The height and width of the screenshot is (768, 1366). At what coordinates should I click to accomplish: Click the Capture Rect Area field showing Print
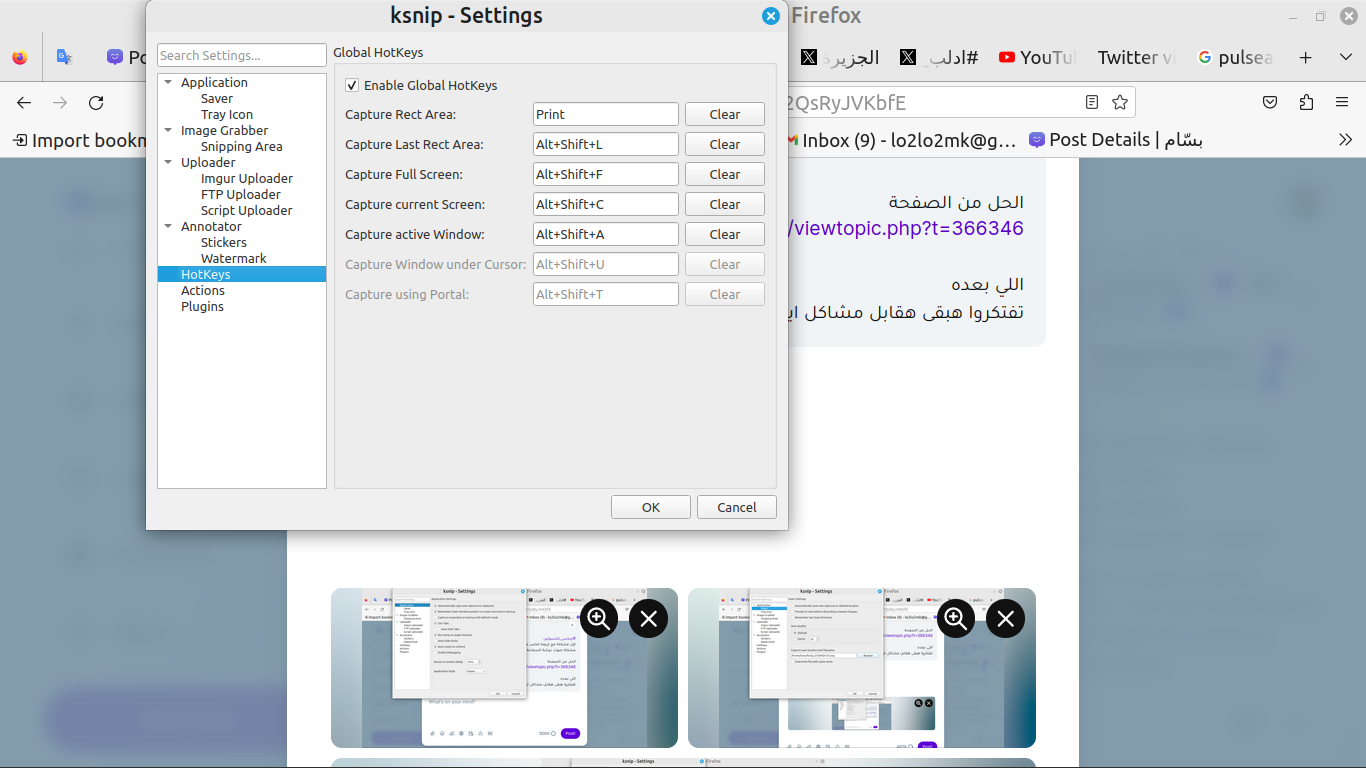(606, 114)
